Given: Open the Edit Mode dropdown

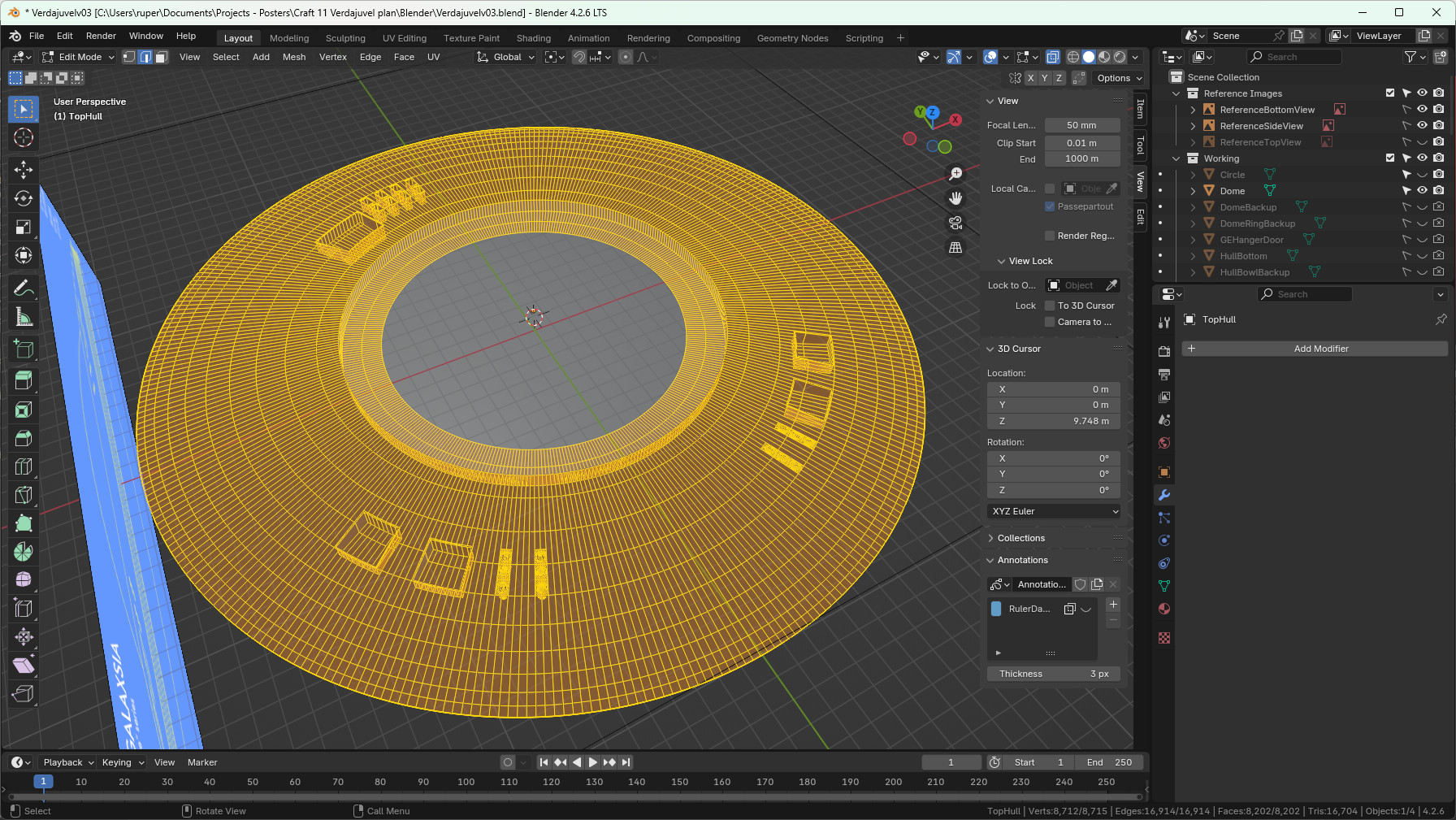Looking at the screenshot, I should click(x=79, y=57).
